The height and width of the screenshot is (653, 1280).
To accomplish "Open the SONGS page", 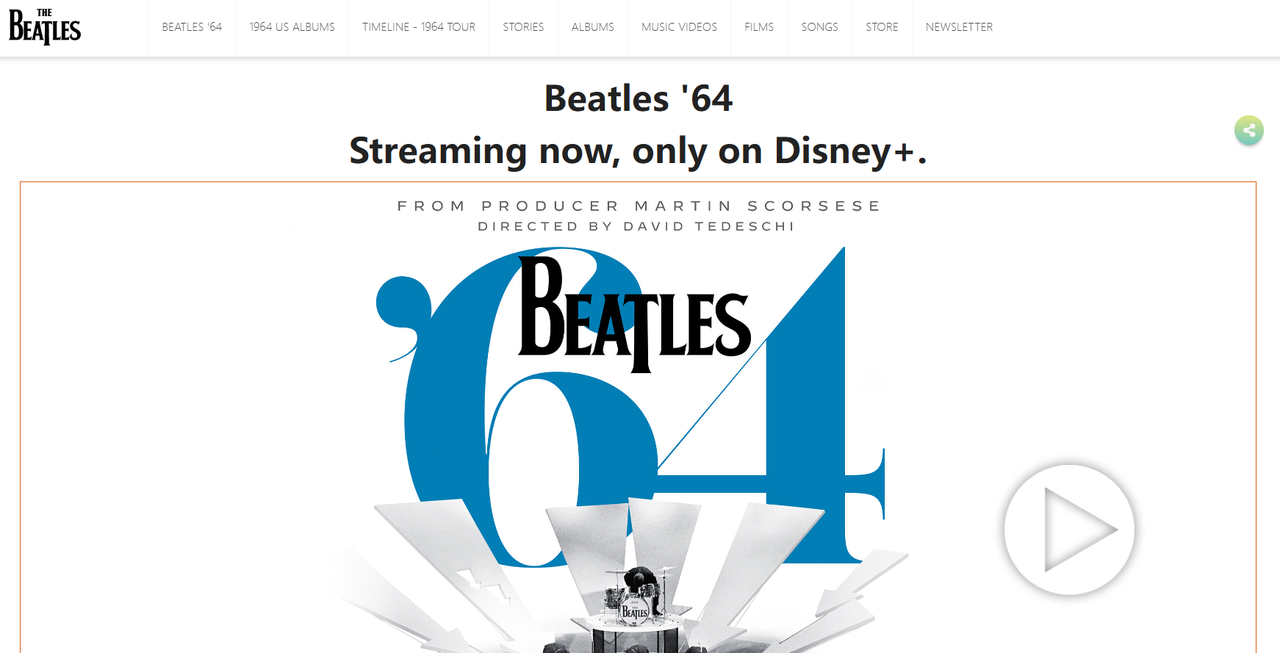I will pos(820,27).
